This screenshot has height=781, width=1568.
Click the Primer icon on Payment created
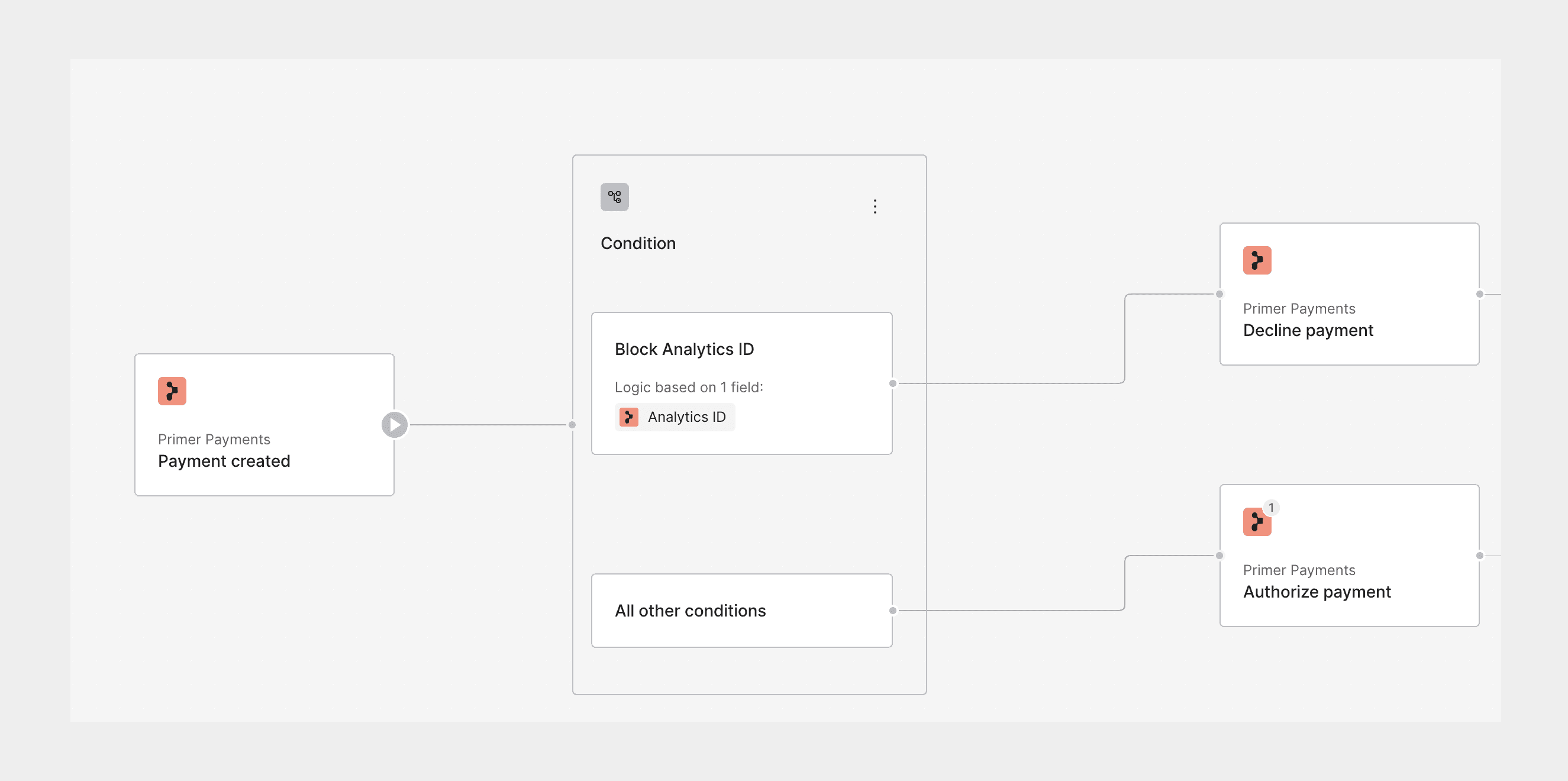click(x=172, y=391)
